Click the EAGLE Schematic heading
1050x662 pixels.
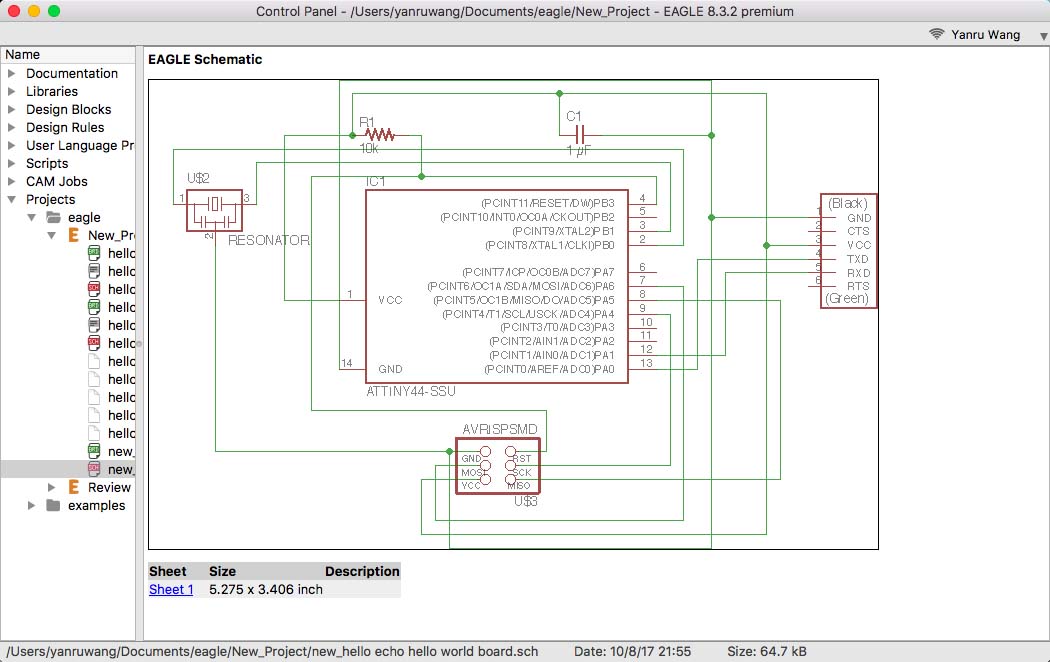pyautogui.click(x=205, y=60)
